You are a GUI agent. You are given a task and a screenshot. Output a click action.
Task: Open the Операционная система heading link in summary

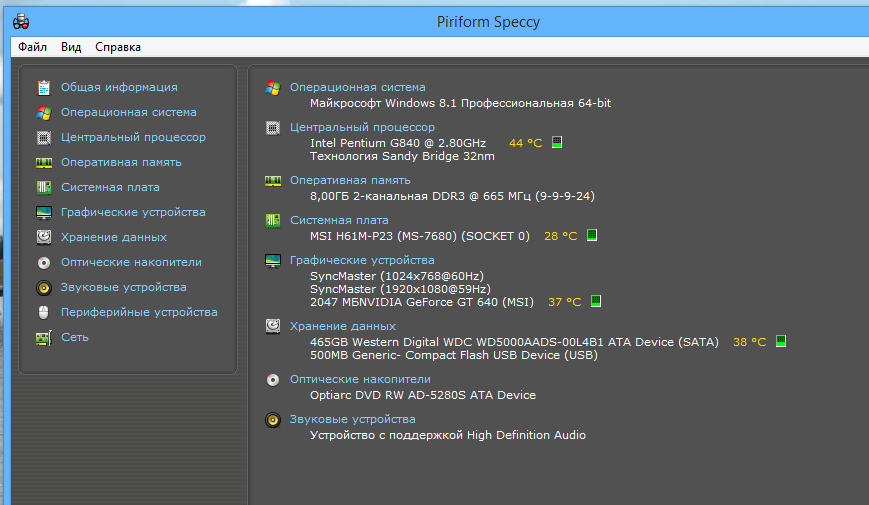click(357, 87)
